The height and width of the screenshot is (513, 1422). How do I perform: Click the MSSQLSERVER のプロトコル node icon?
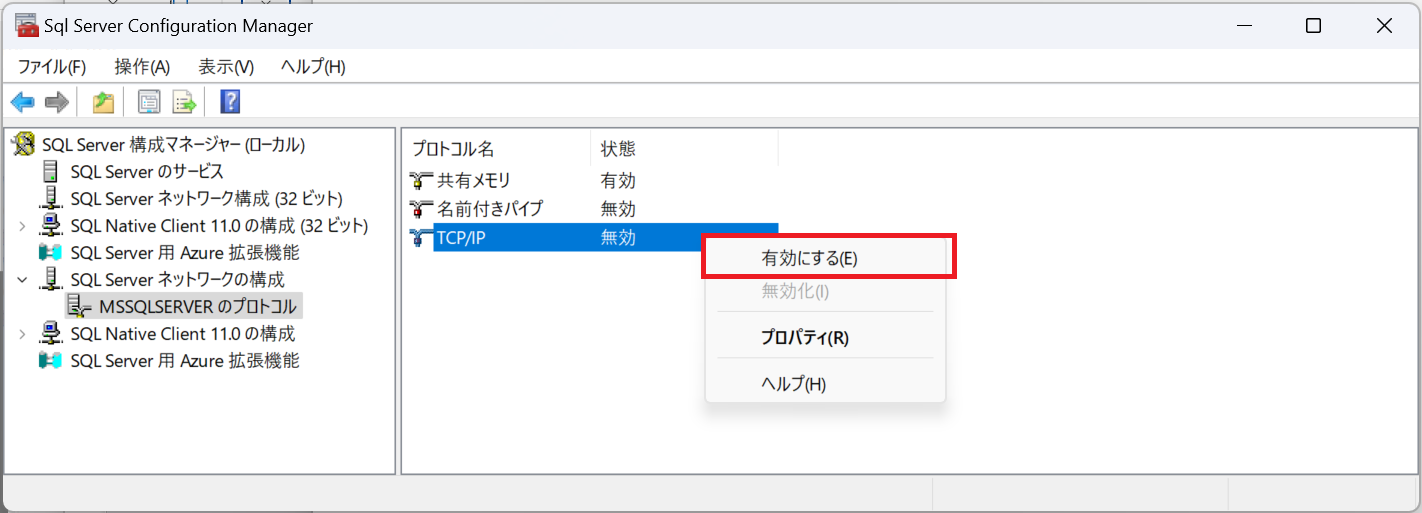click(x=80, y=307)
